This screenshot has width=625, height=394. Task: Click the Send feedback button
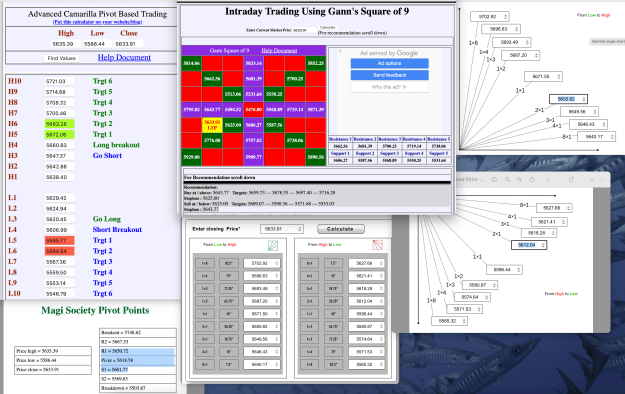click(389, 75)
